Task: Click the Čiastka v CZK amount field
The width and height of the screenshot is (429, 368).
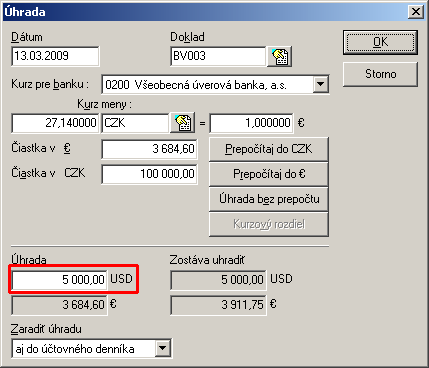Action: click(x=149, y=174)
